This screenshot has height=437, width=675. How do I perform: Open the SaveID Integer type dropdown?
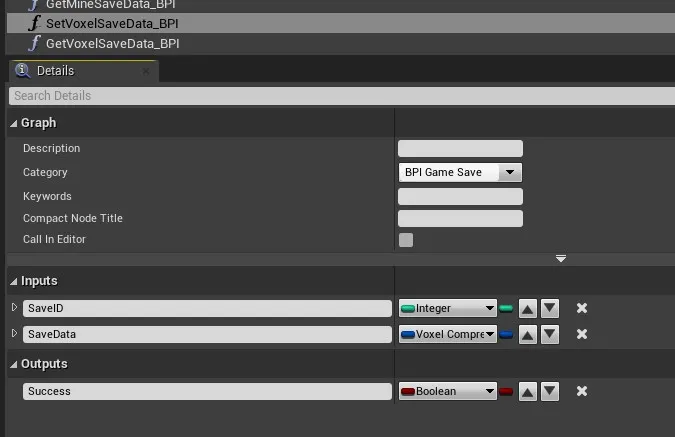click(x=448, y=308)
